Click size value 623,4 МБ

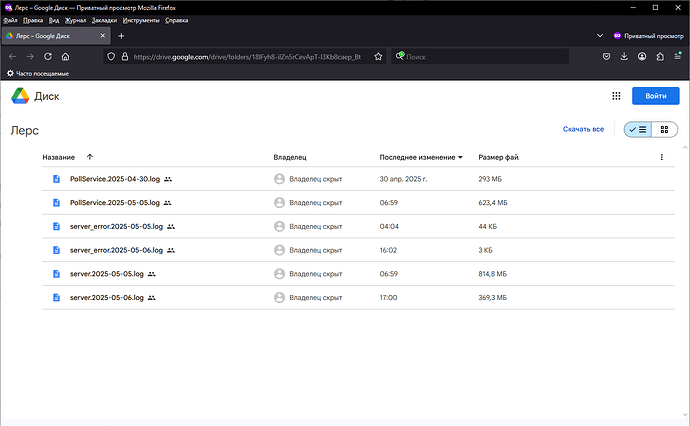(x=493, y=203)
